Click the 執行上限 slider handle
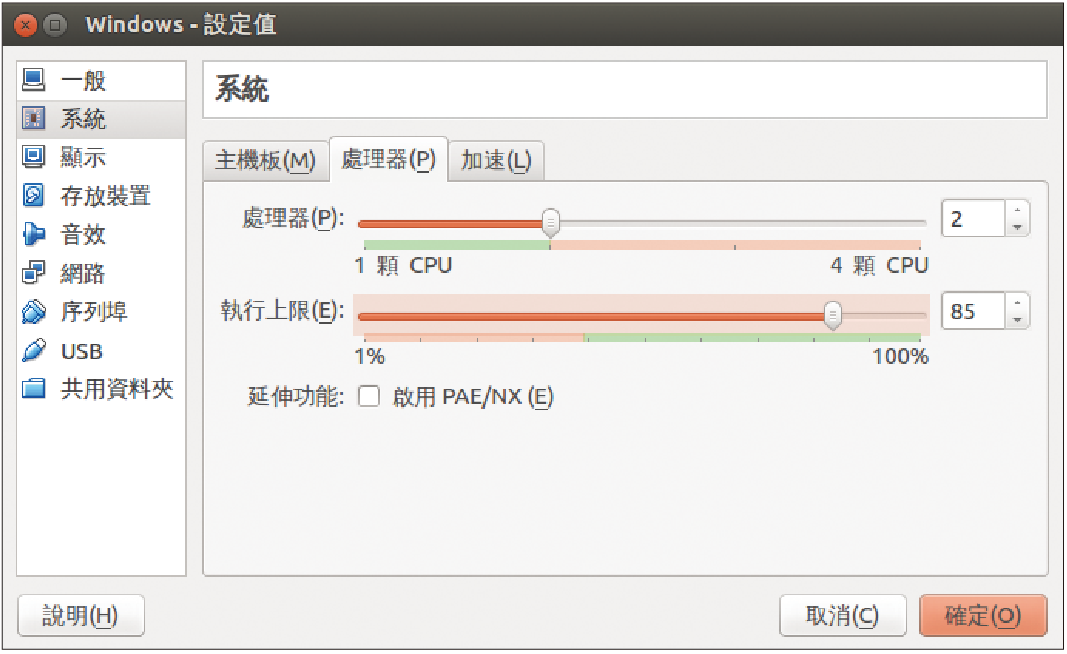 (x=832, y=316)
